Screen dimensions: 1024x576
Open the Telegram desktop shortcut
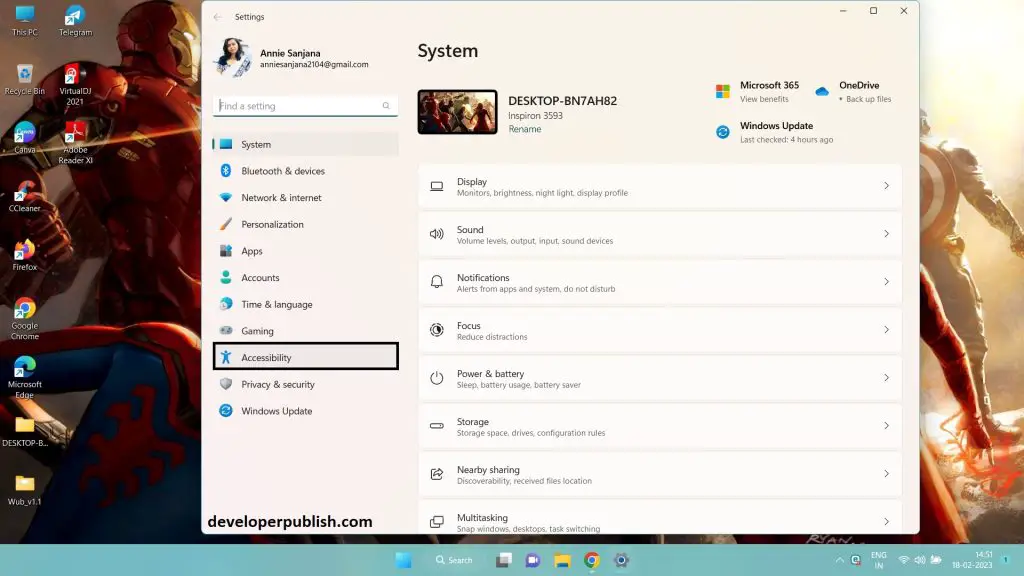pyautogui.click(x=75, y=20)
